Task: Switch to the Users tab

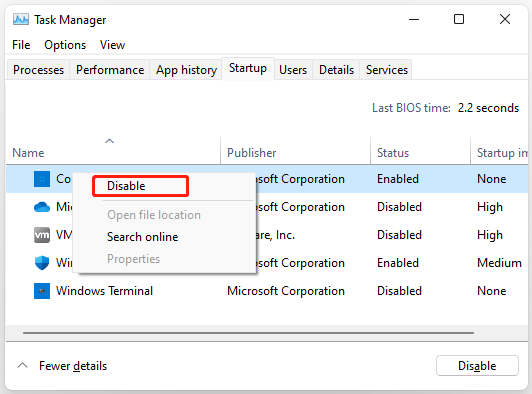Action: (x=293, y=70)
